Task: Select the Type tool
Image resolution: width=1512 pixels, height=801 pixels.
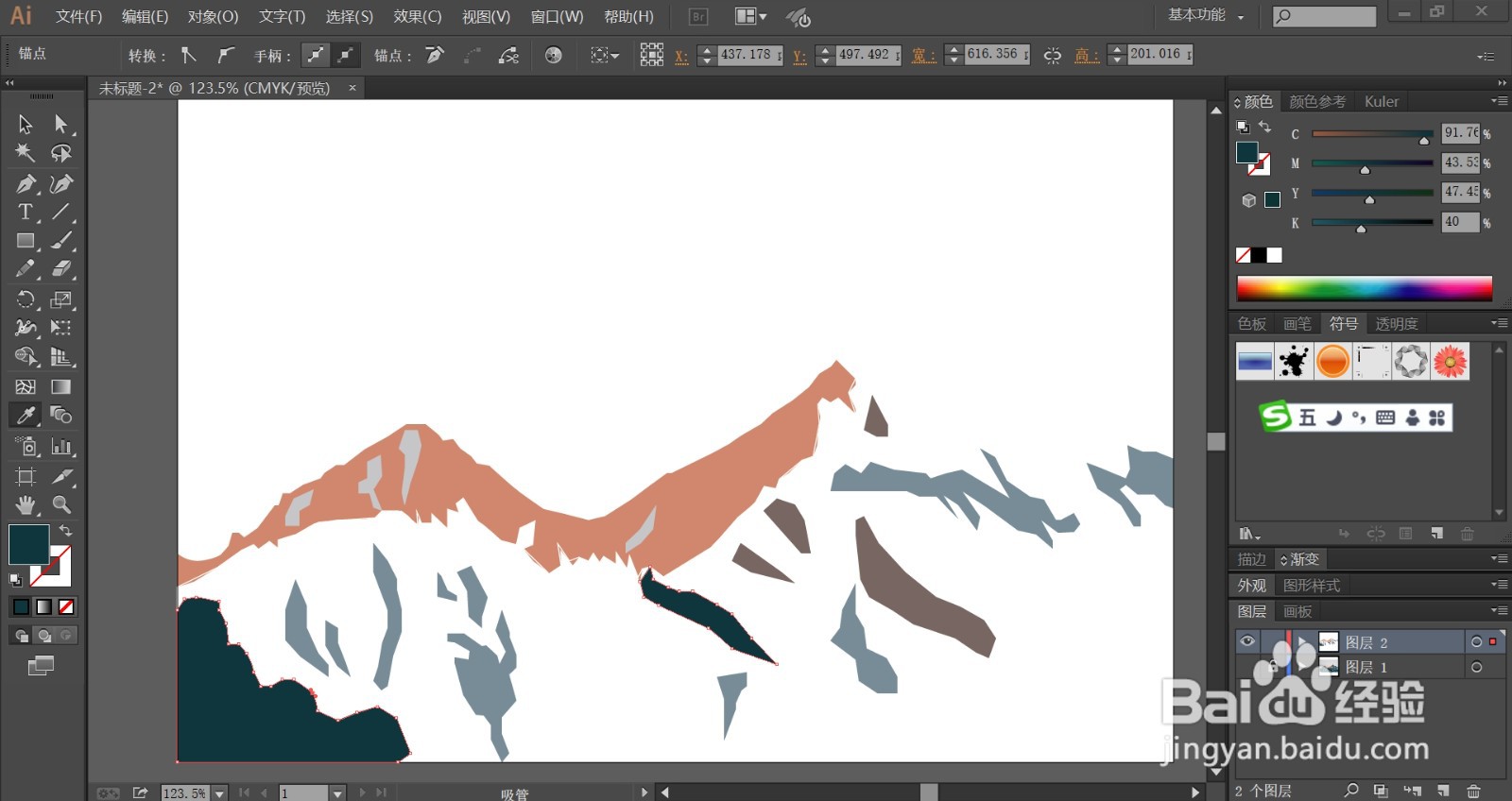Action: (x=26, y=212)
